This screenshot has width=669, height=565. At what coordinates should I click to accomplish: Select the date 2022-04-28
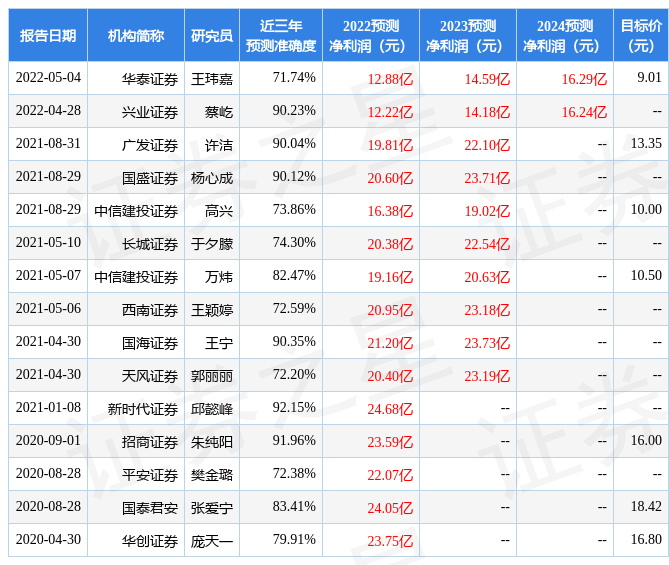48,111
